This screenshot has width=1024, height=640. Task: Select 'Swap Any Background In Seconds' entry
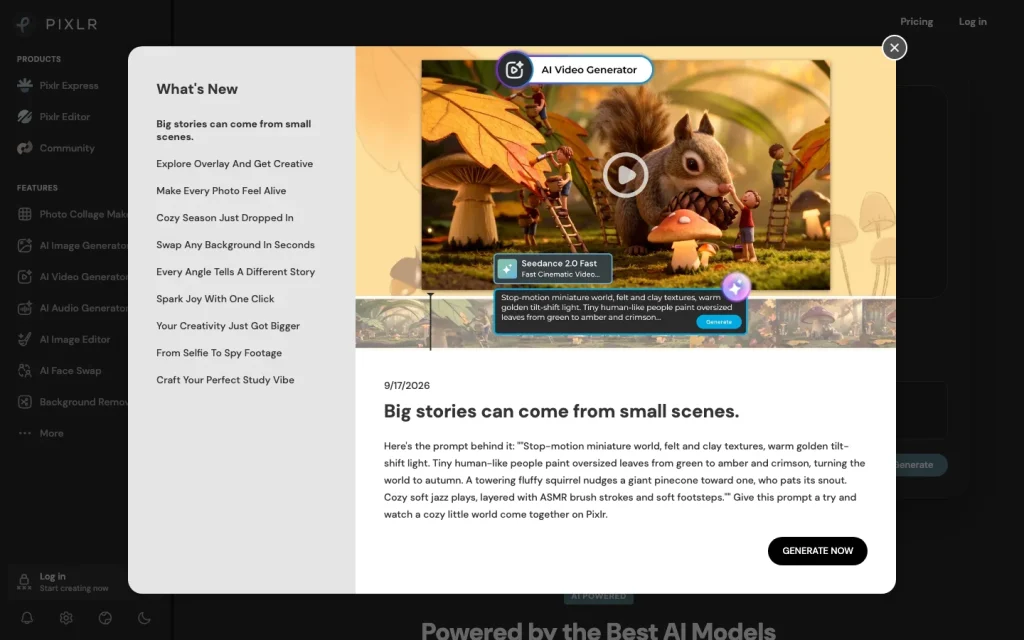click(x=235, y=245)
